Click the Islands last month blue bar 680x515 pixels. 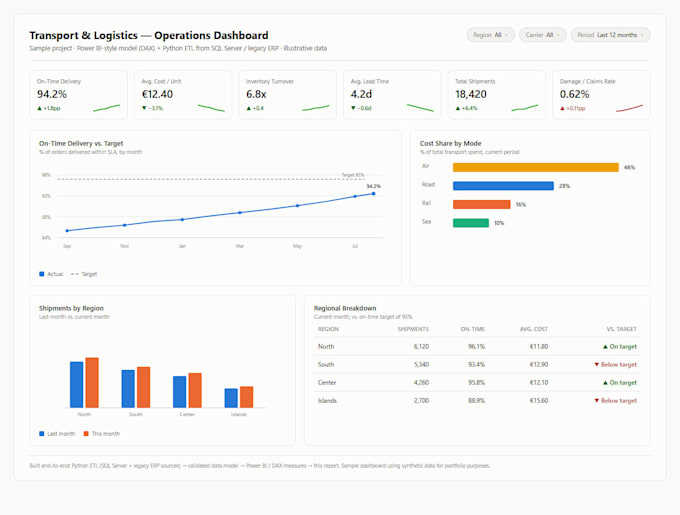point(231,398)
